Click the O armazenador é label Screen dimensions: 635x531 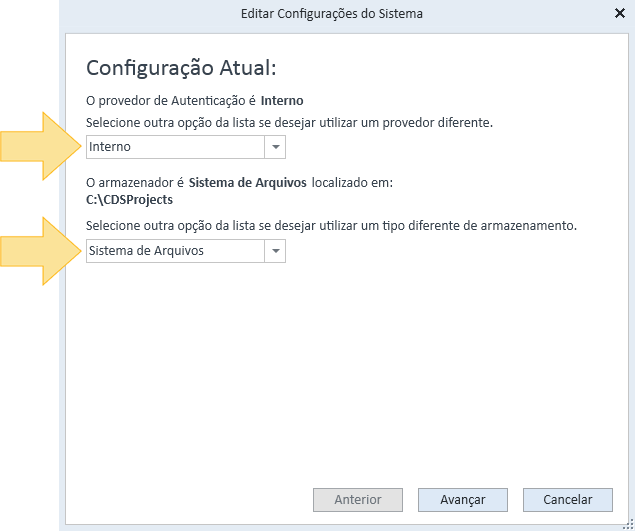pyautogui.click(x=135, y=183)
